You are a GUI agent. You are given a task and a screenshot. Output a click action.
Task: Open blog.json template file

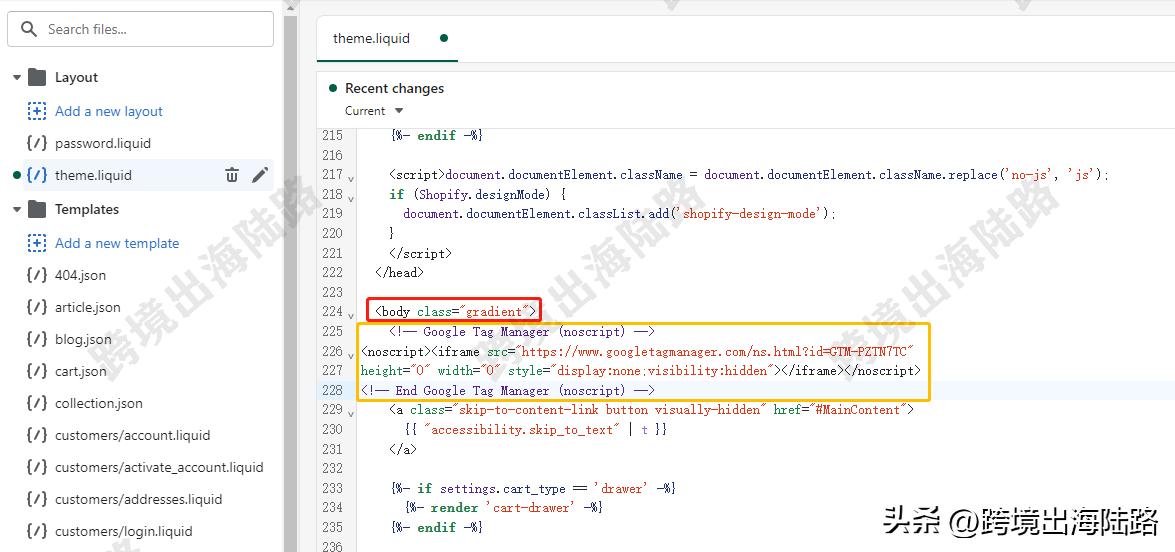point(83,339)
